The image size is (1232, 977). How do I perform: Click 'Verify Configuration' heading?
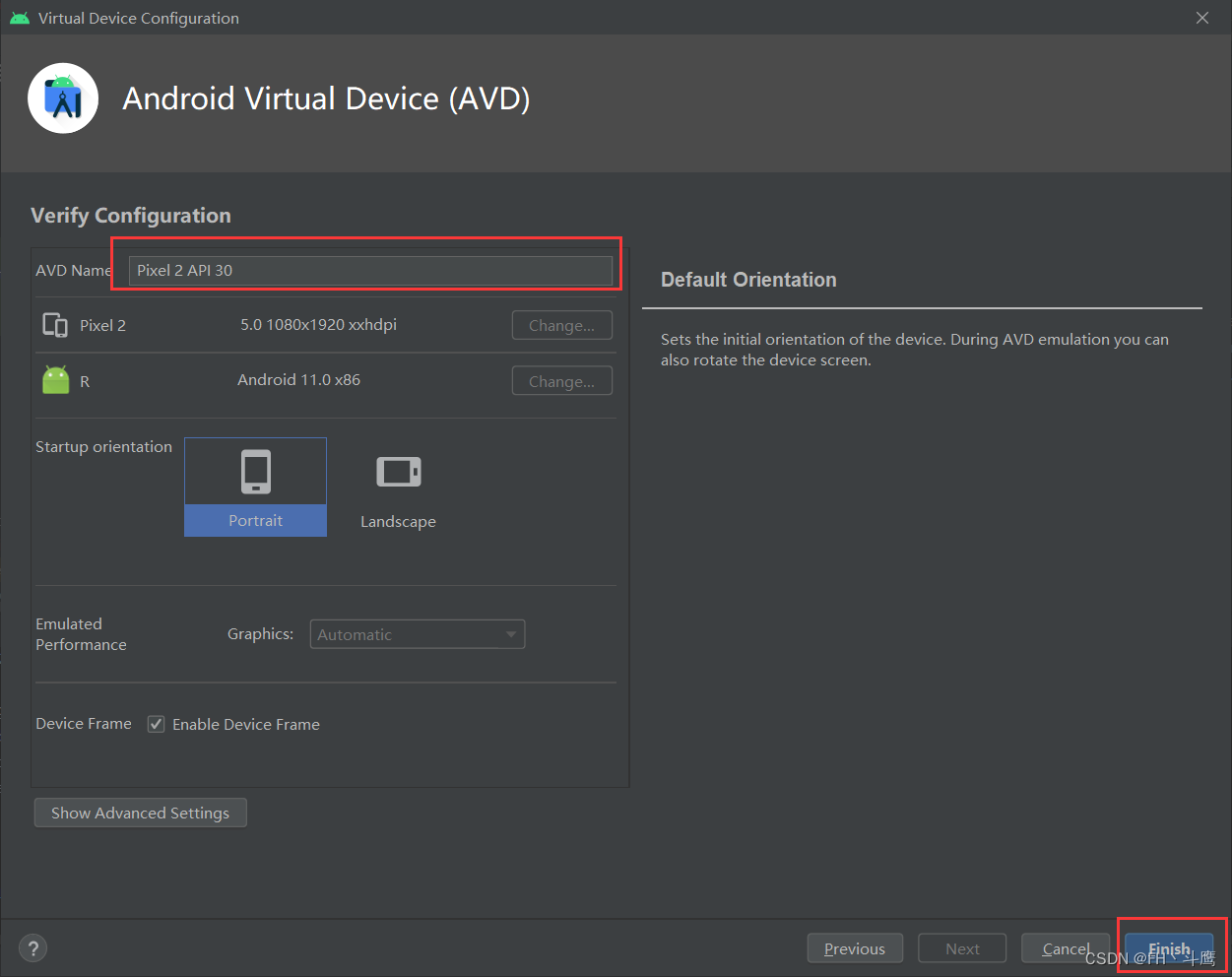(131, 216)
